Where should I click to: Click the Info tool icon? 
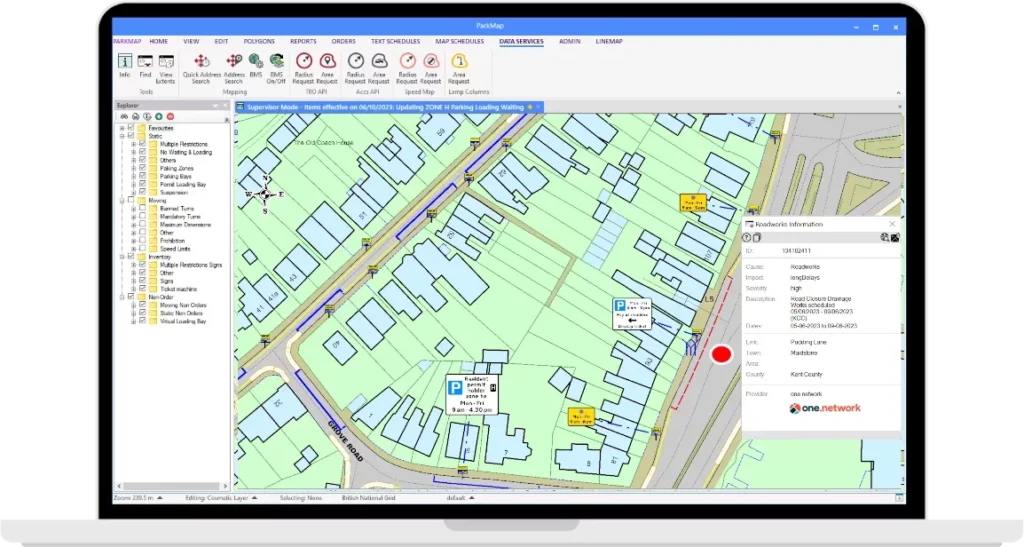point(125,64)
